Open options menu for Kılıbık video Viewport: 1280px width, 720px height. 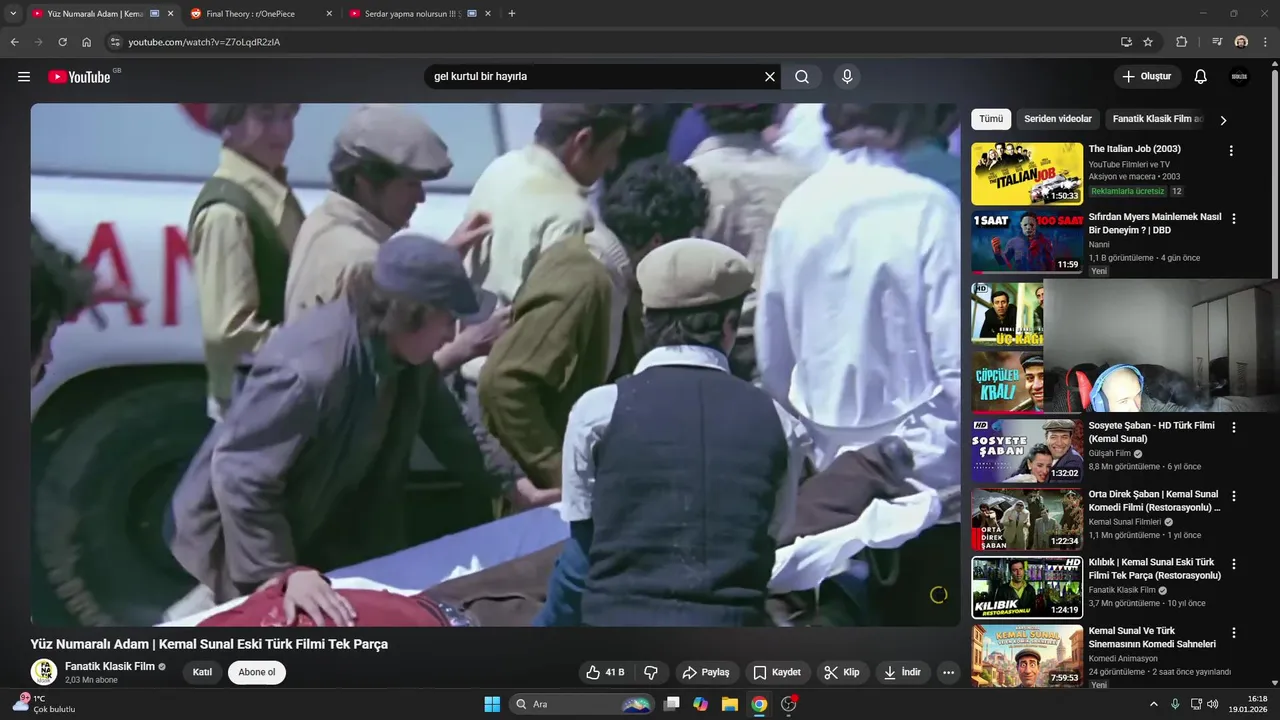click(1233, 564)
